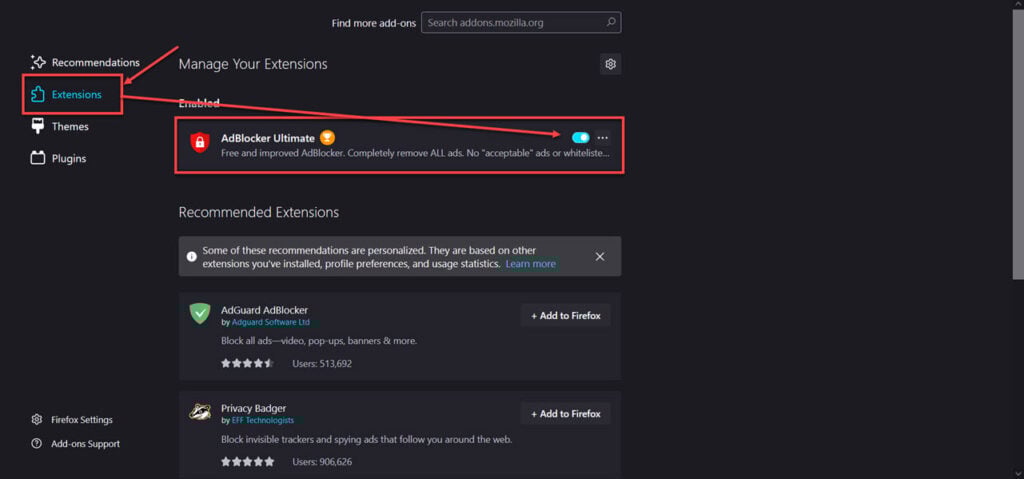The width and height of the screenshot is (1024, 479).
Task: Click the Privacy Badger badger icon
Action: click(199, 412)
